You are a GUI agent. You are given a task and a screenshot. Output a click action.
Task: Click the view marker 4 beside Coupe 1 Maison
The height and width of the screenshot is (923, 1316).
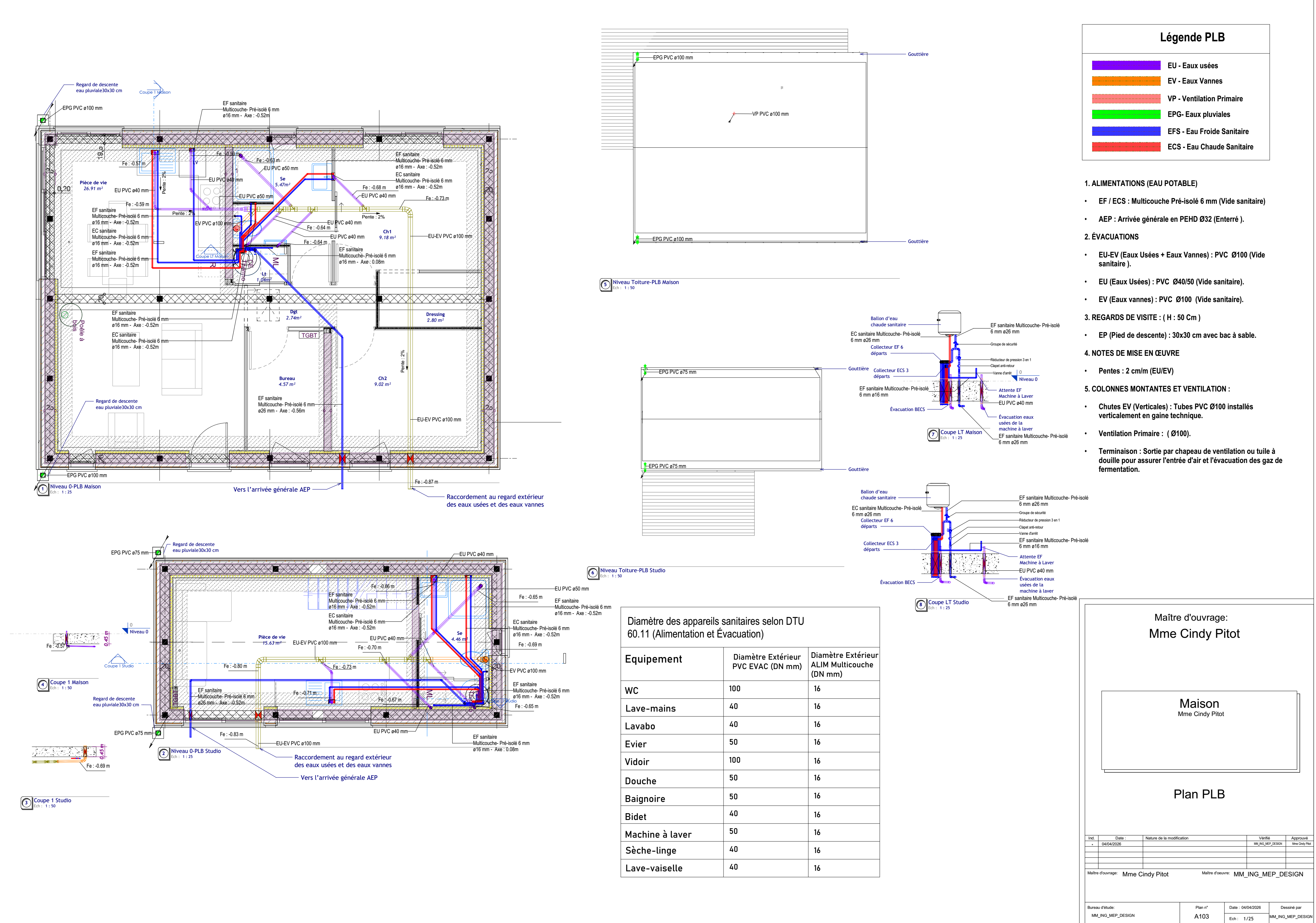click(x=43, y=685)
